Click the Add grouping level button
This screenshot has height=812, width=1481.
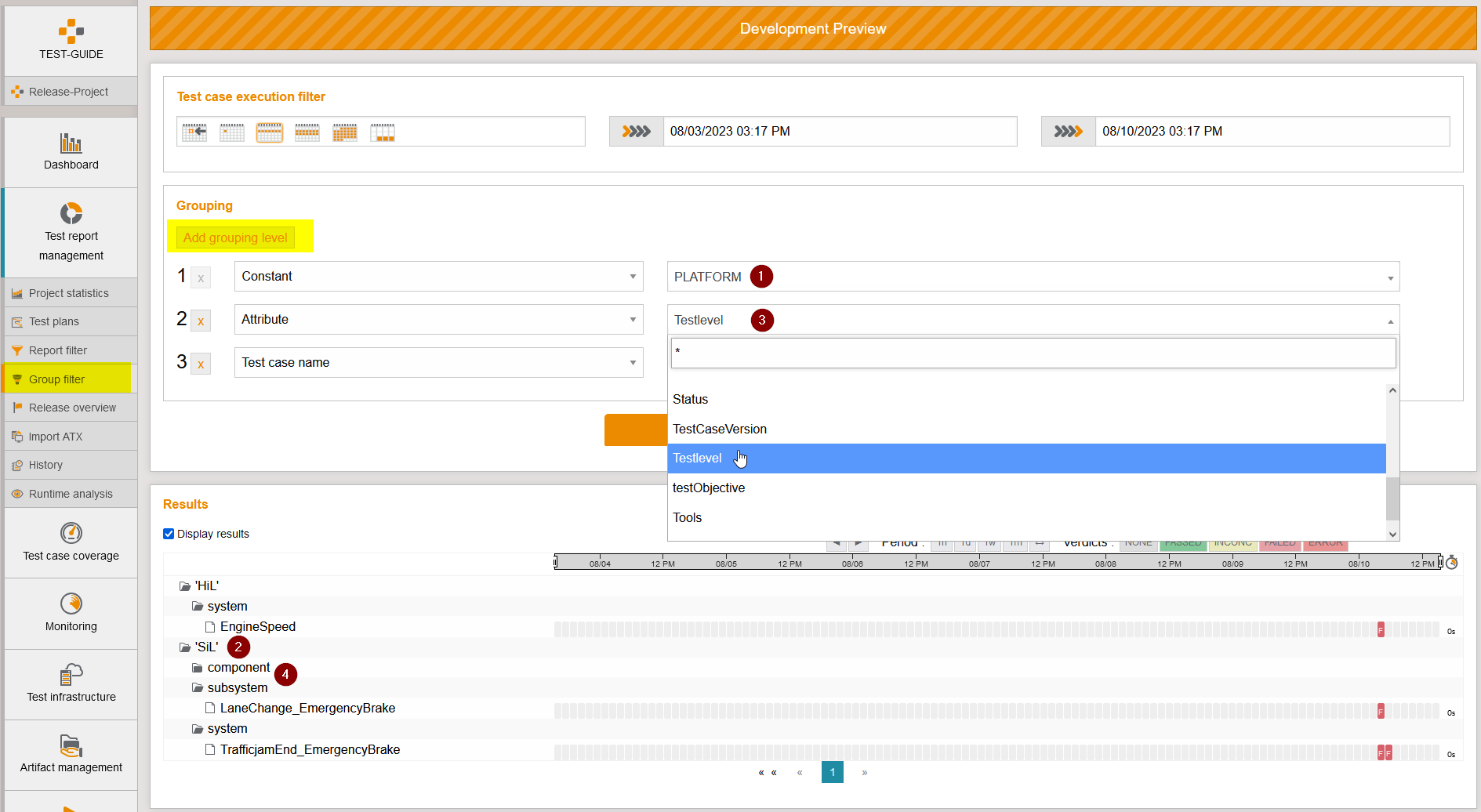235,237
